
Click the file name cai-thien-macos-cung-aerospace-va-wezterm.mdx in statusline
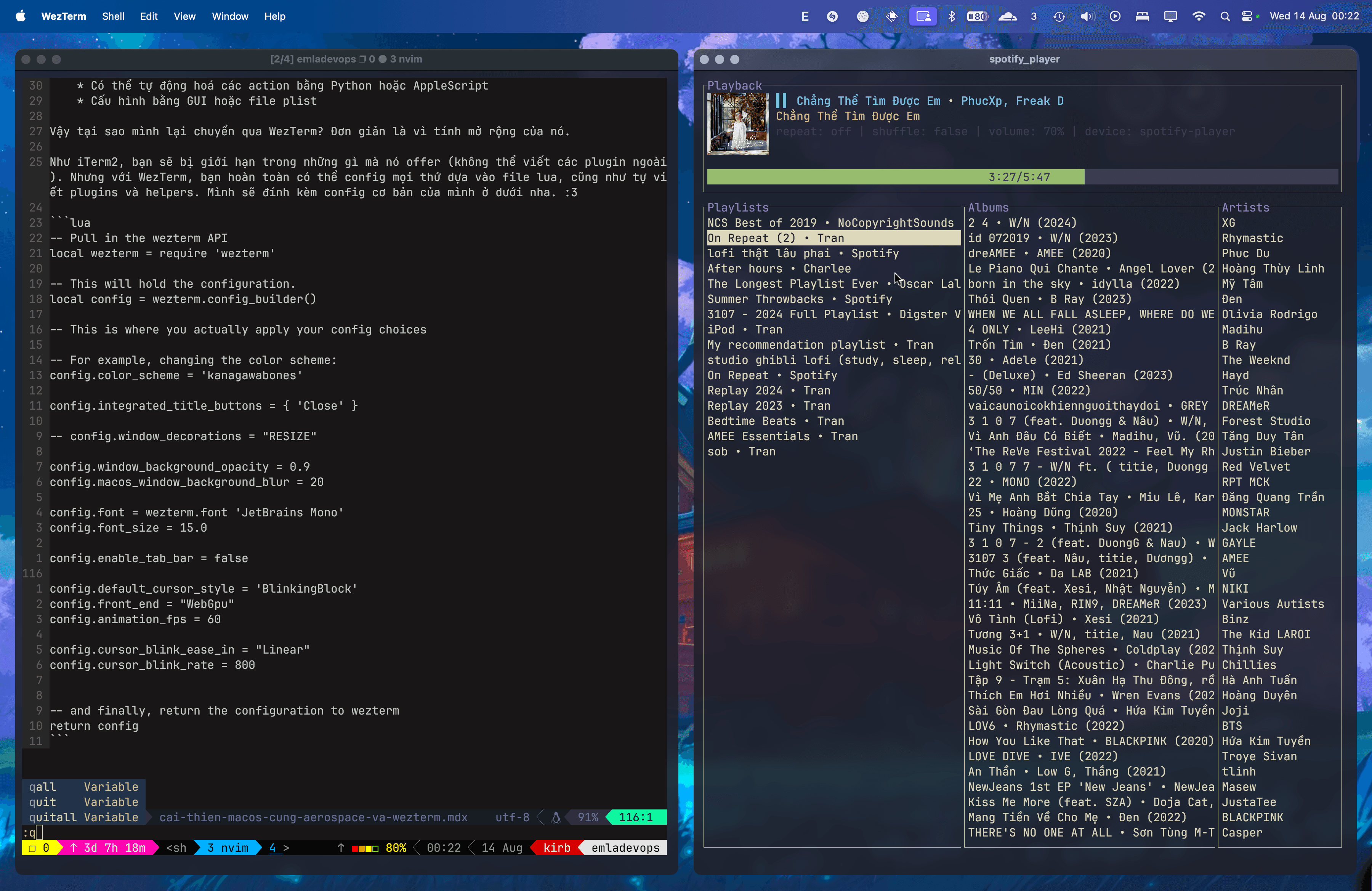[313, 817]
